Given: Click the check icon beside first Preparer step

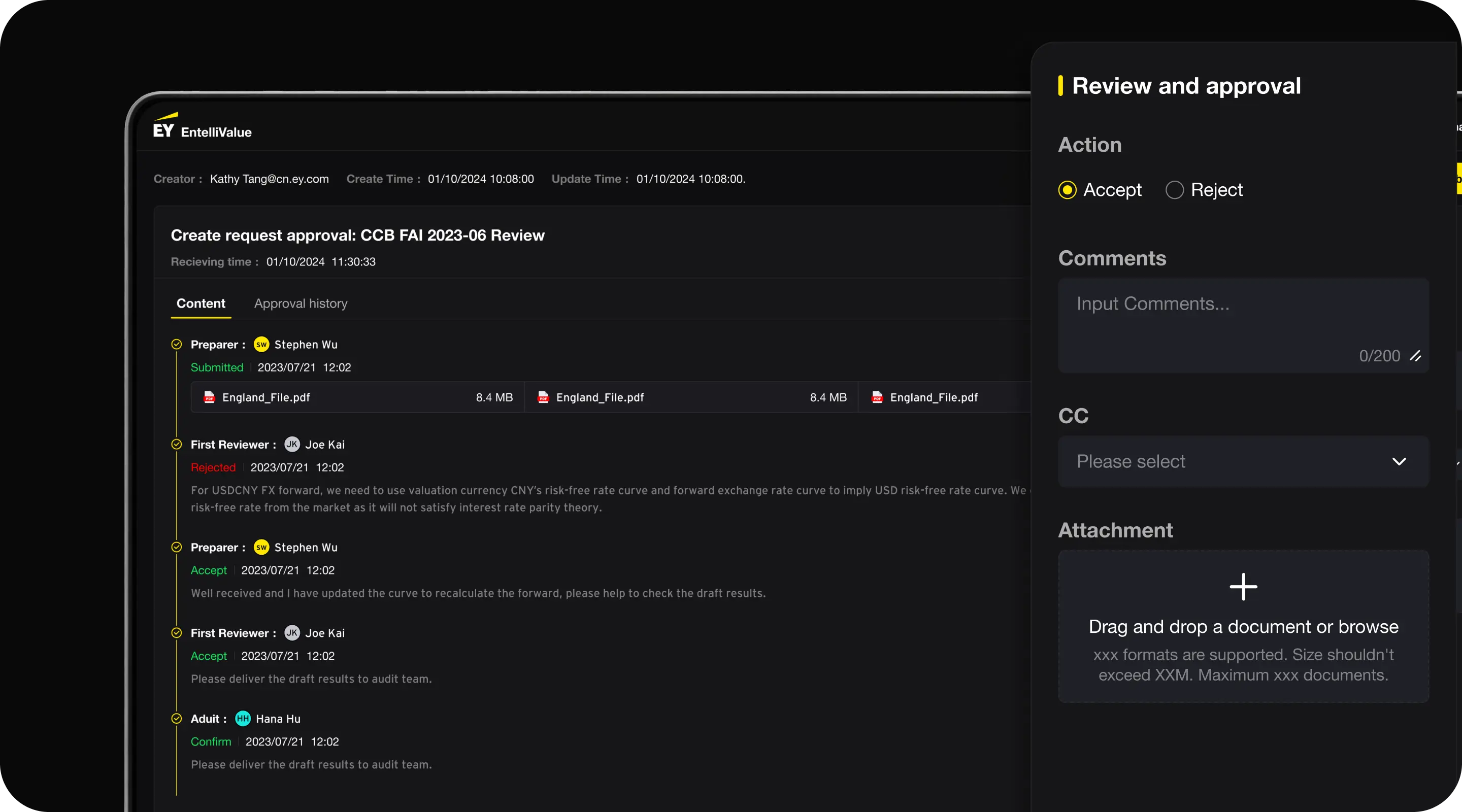Looking at the screenshot, I should (177, 345).
